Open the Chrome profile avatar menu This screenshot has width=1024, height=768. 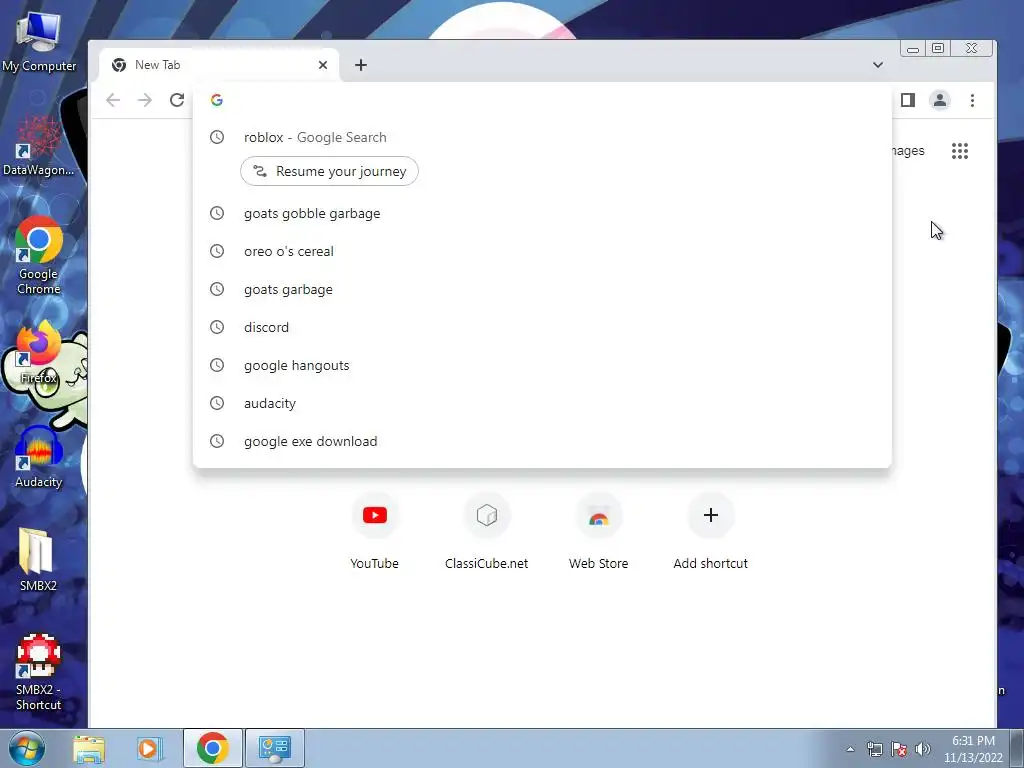tap(940, 100)
